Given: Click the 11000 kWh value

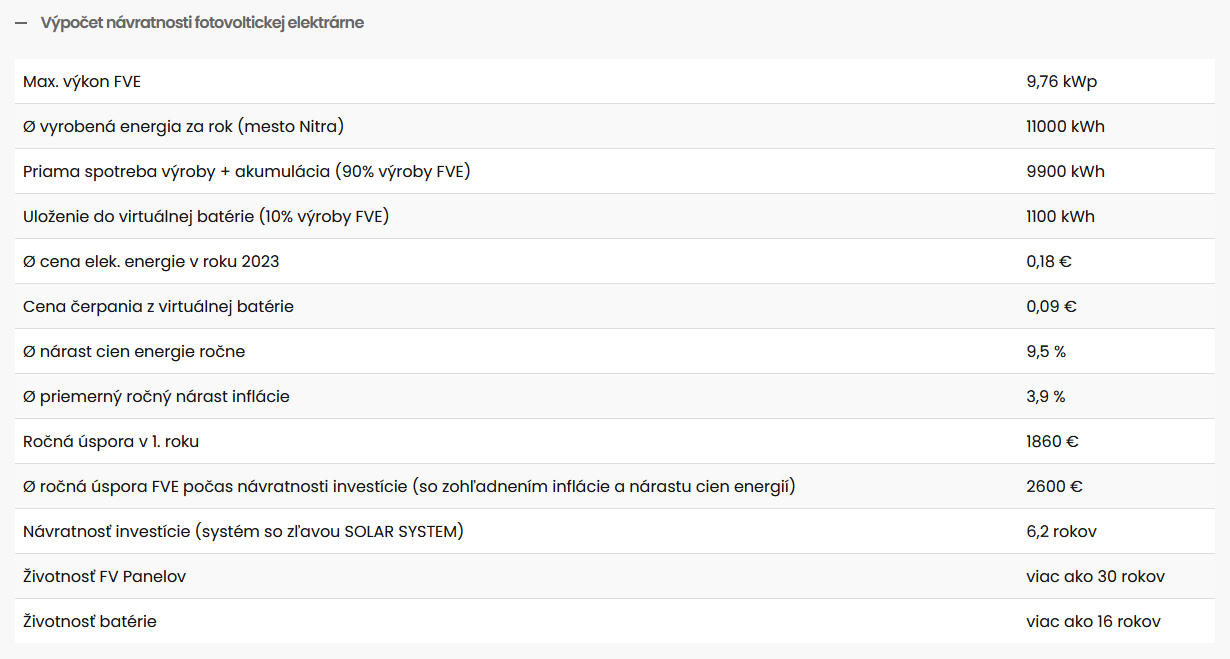Looking at the screenshot, I should pos(1065,127).
